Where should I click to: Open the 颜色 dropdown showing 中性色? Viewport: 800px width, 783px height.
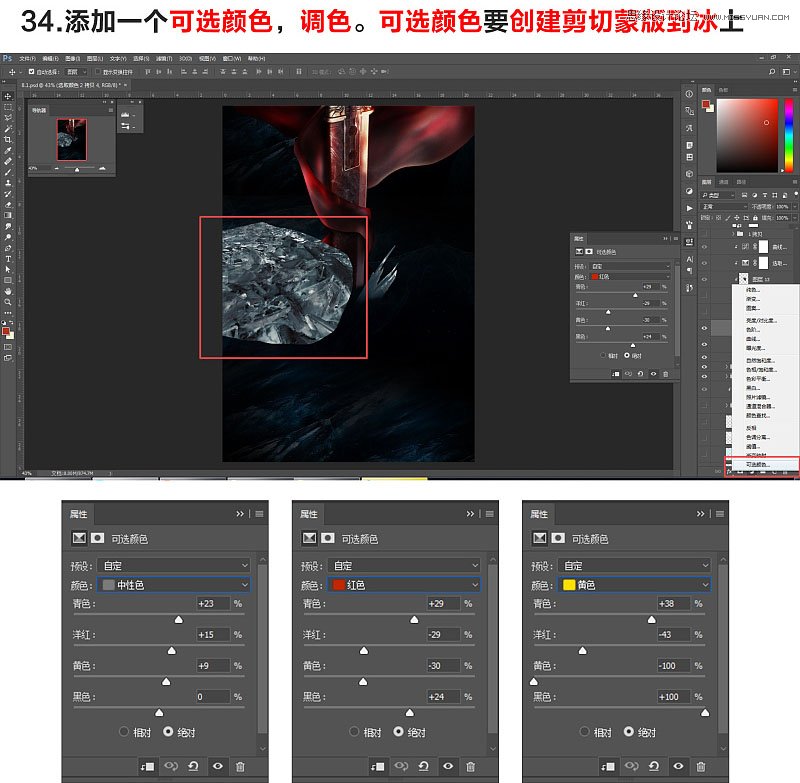click(173, 585)
